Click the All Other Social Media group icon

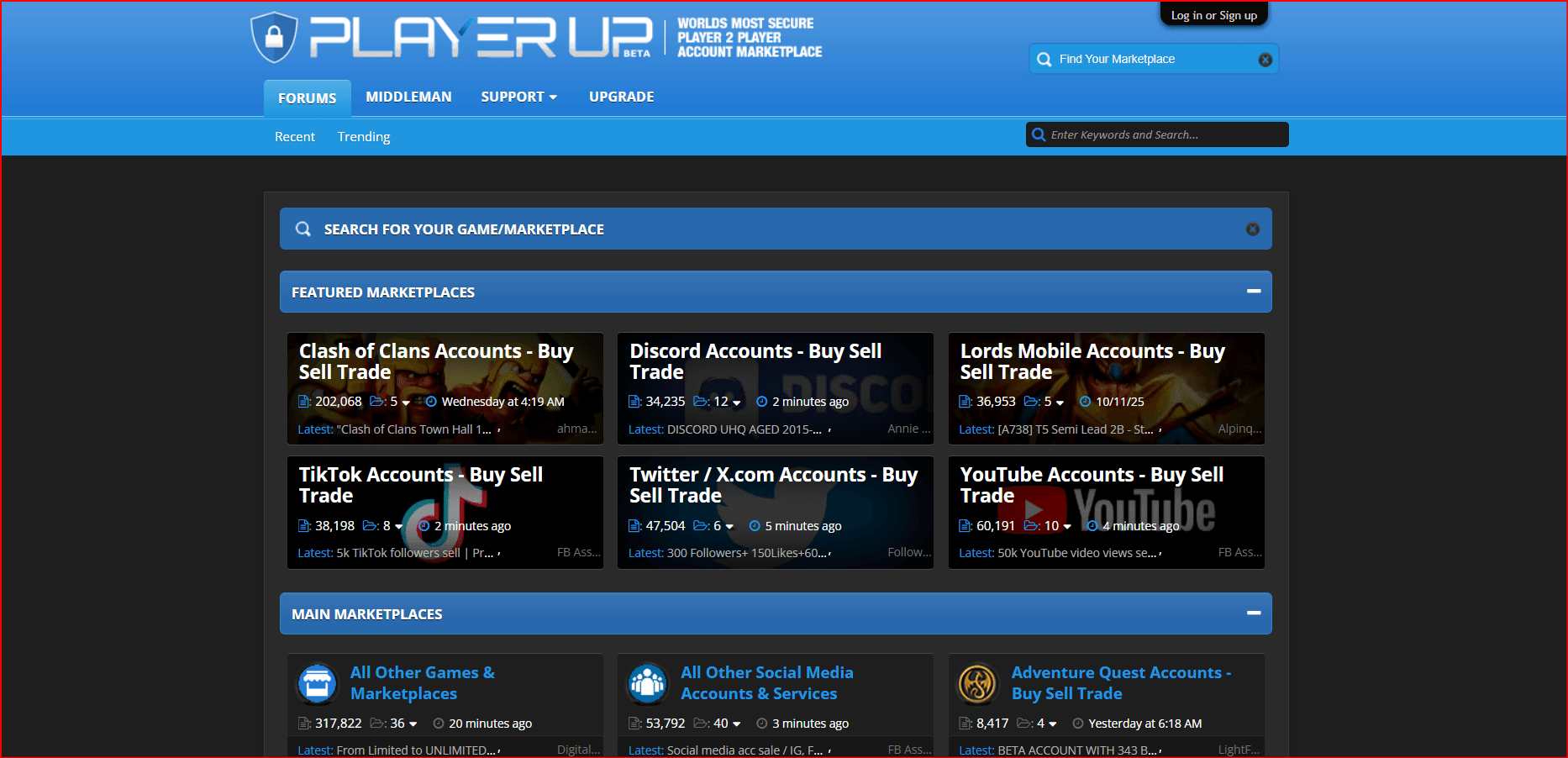pyautogui.click(x=648, y=683)
